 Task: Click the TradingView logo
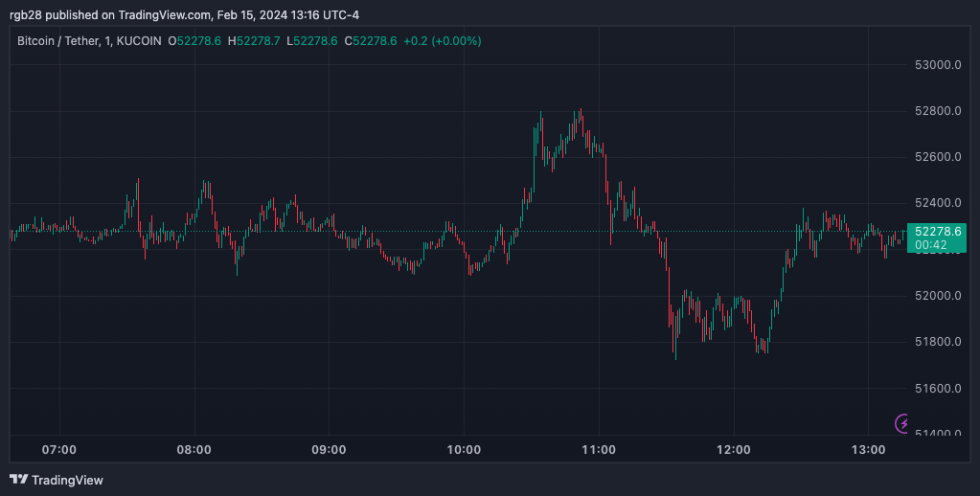56,480
